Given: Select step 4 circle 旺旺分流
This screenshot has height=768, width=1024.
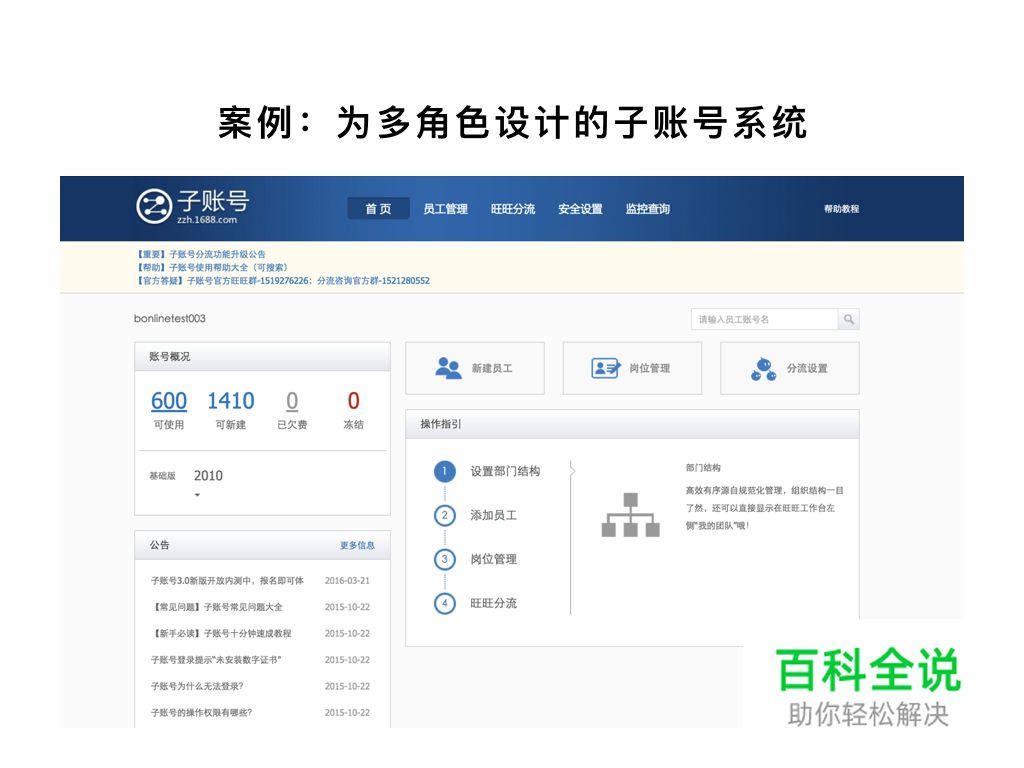Looking at the screenshot, I should tap(445, 603).
